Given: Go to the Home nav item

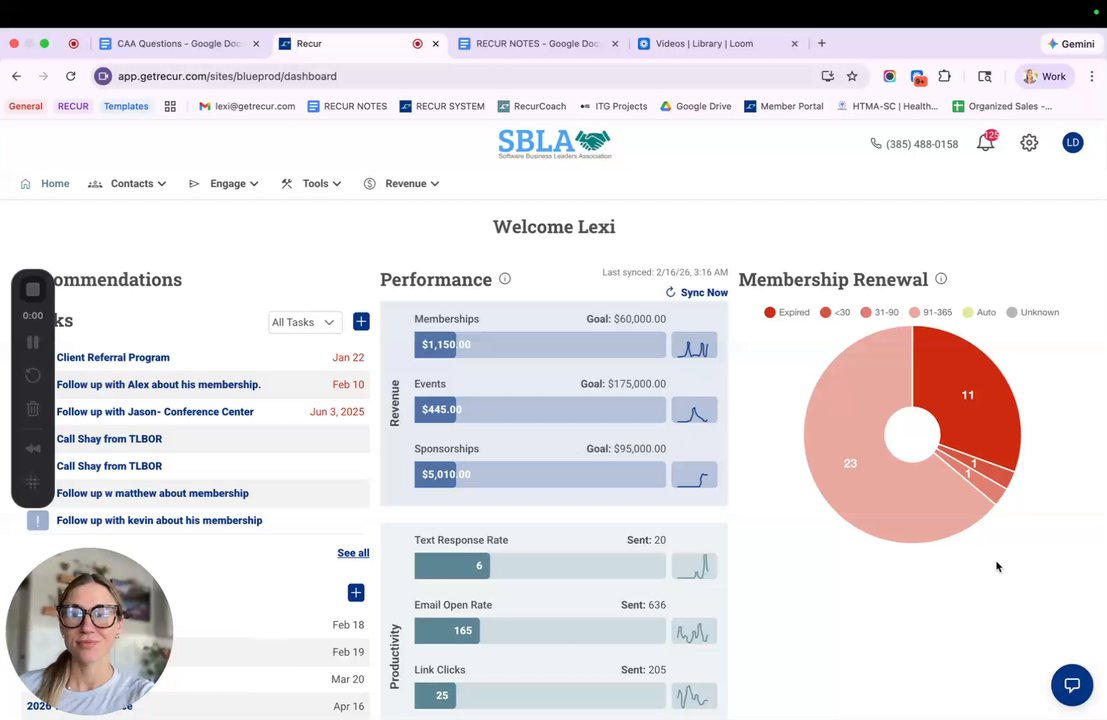Looking at the screenshot, I should pyautogui.click(x=45, y=184).
